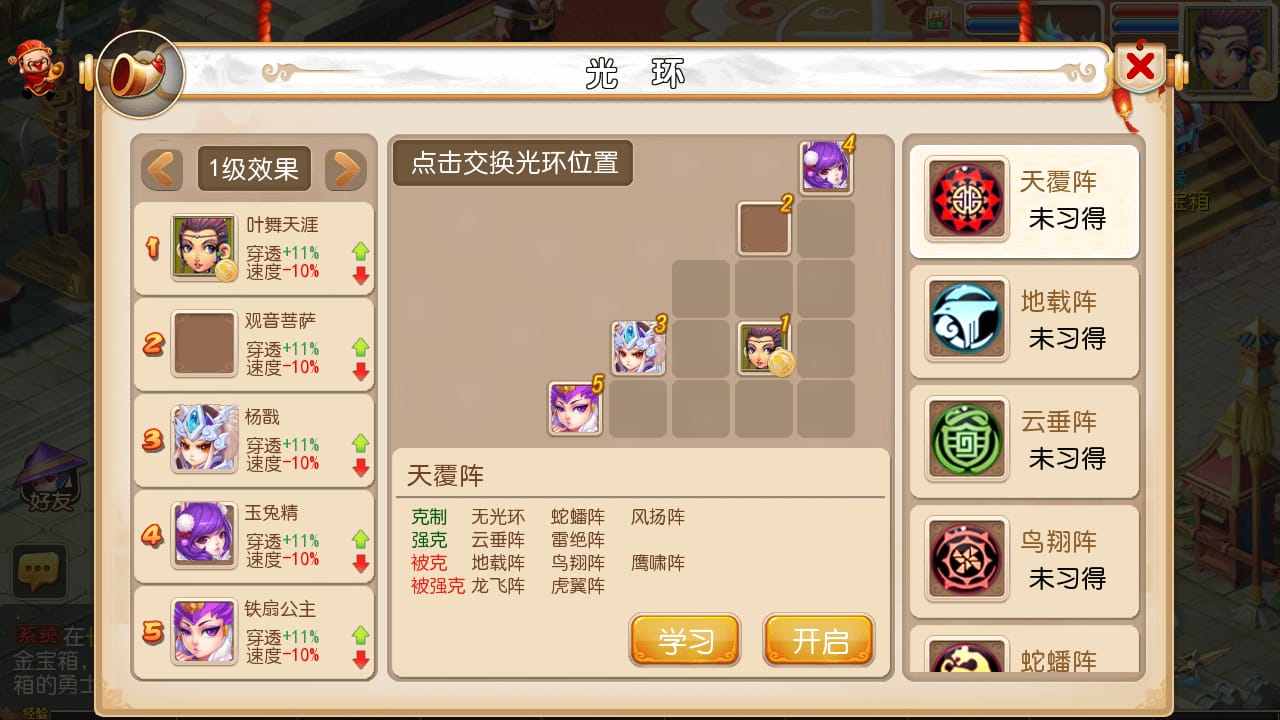This screenshot has height=720, width=1280.
Task: Click the 开启 button
Action: click(819, 641)
